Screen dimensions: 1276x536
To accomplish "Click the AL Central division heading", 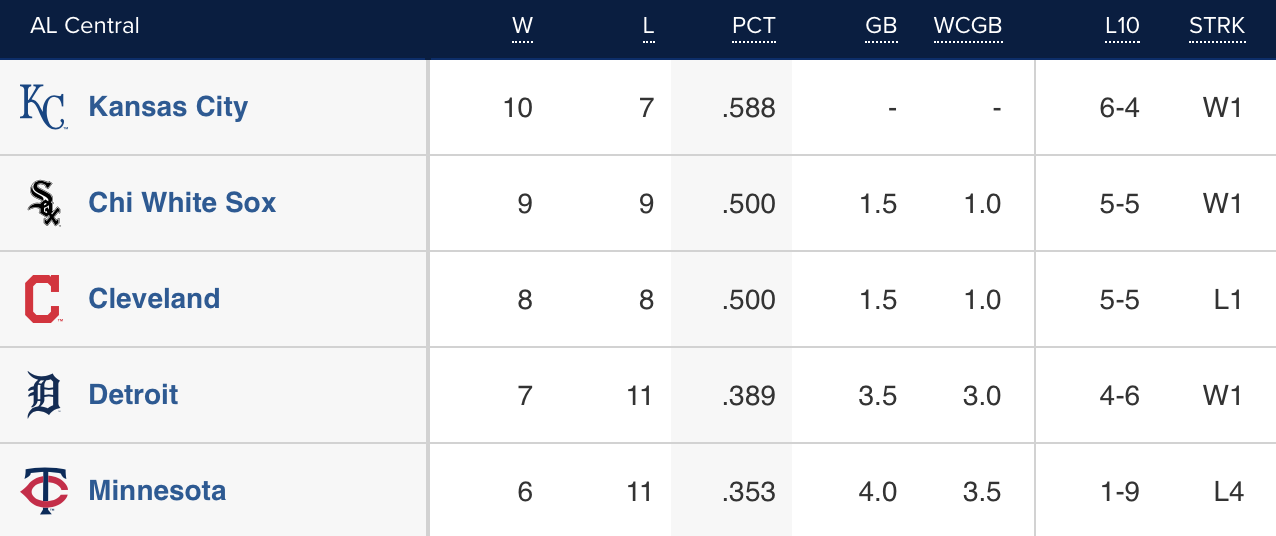I will pyautogui.click(x=85, y=26).
